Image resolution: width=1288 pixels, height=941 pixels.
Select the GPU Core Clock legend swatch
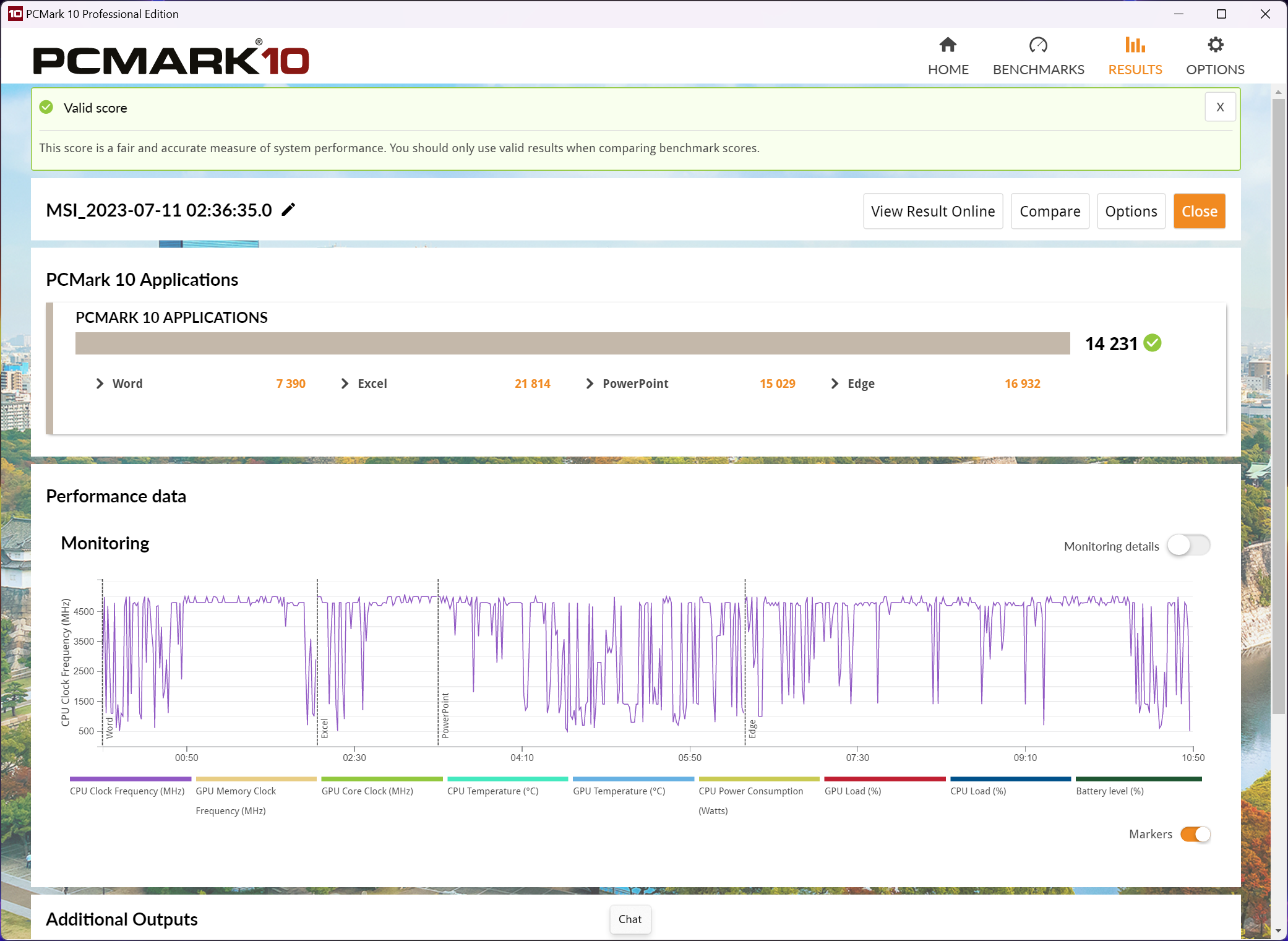click(x=382, y=779)
